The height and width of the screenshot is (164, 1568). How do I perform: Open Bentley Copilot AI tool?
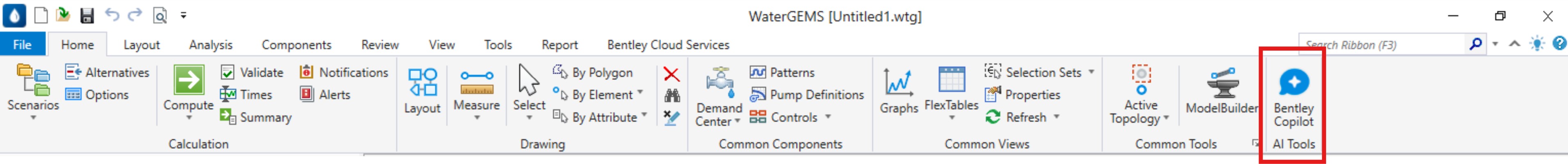1293,97
